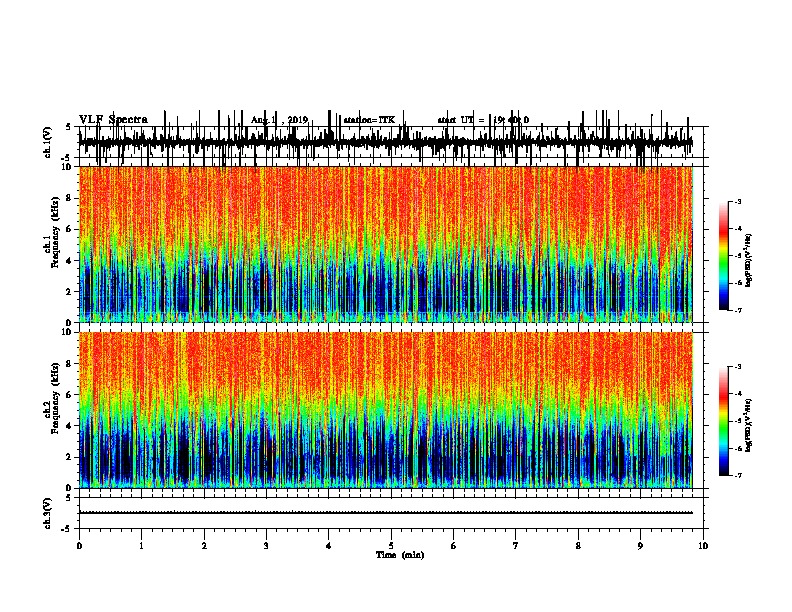792x612 pixels.
Task: Click the "Time (min)" x-axis label
Action: click(400, 555)
